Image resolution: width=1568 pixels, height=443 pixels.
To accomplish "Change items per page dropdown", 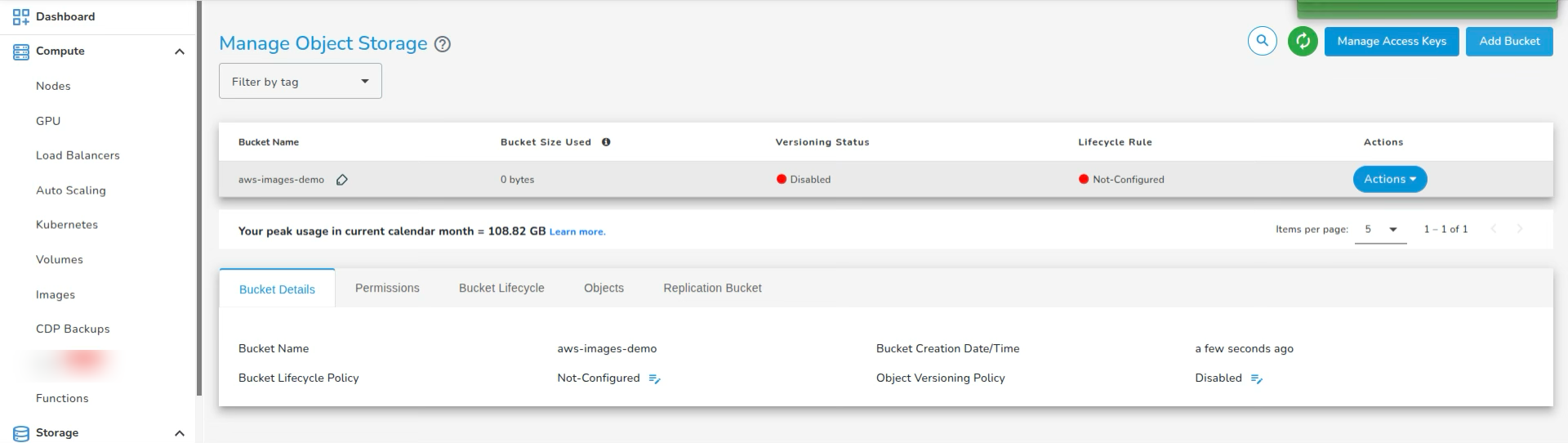I will [1380, 230].
